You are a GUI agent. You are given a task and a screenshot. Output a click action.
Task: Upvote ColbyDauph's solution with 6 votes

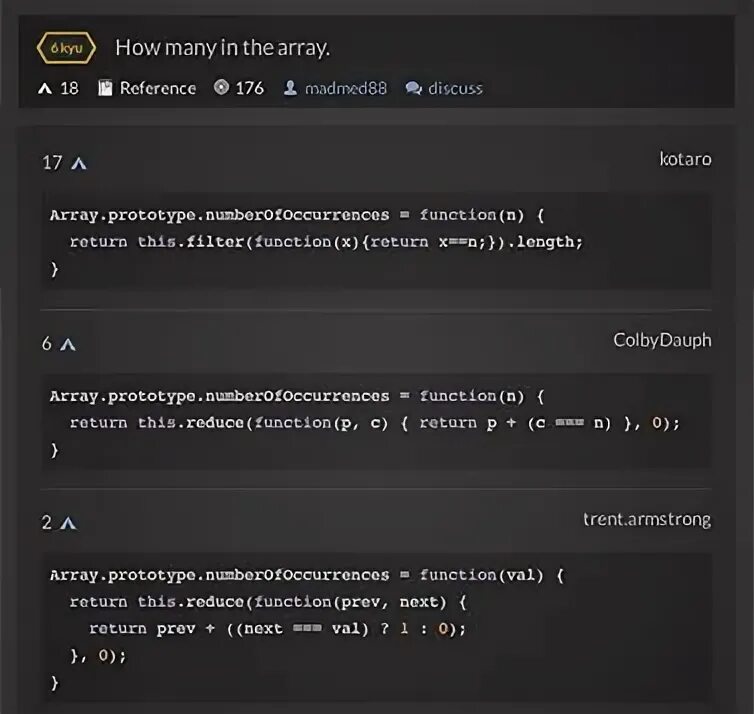[x=68, y=345]
